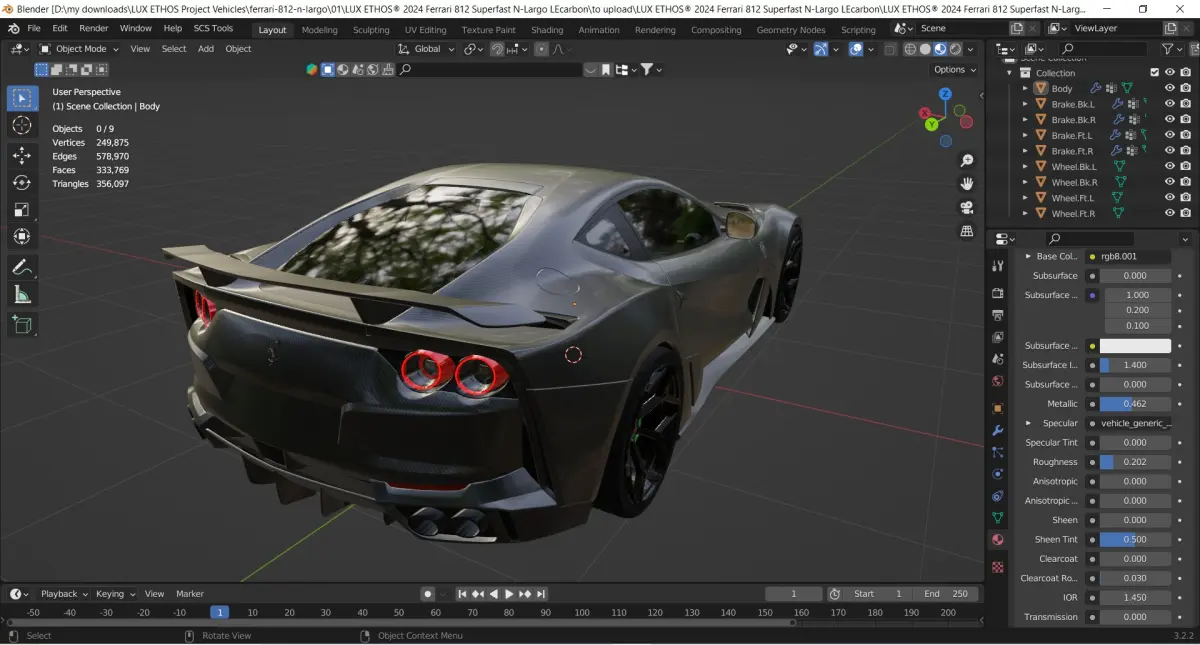Adjust the Roughness slider
Viewport: 1200px width, 645px height.
(1135, 462)
